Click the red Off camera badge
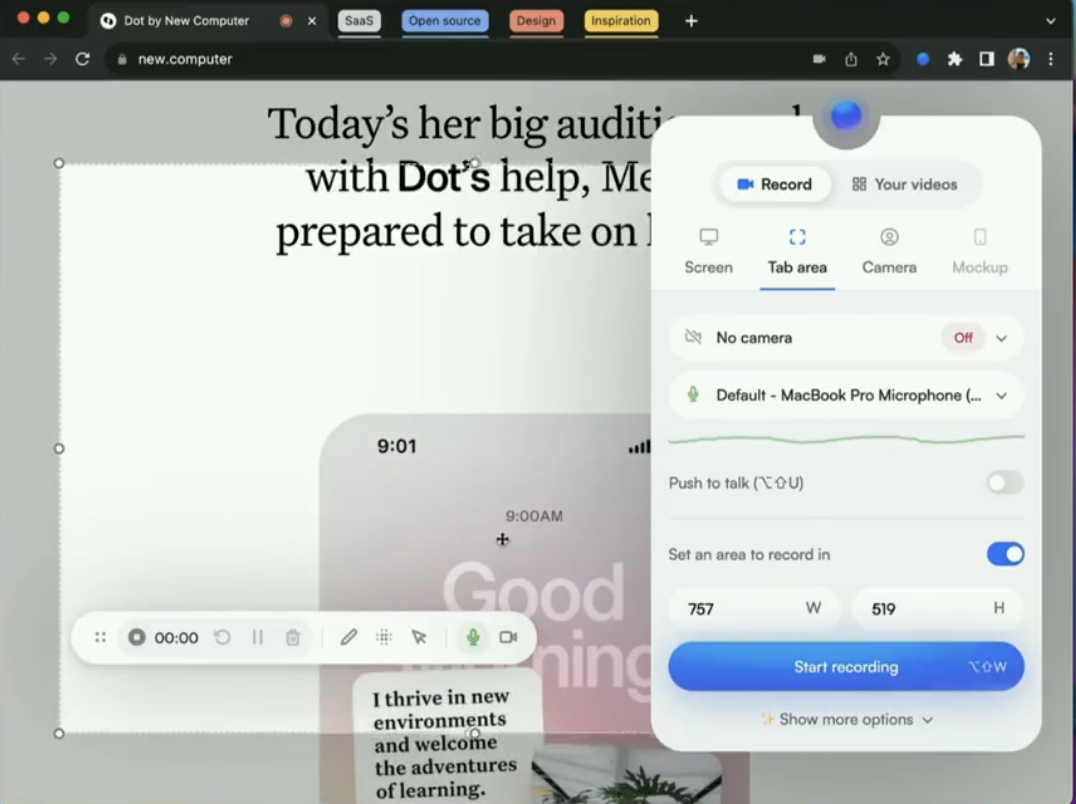The image size is (1076, 804). click(x=963, y=338)
